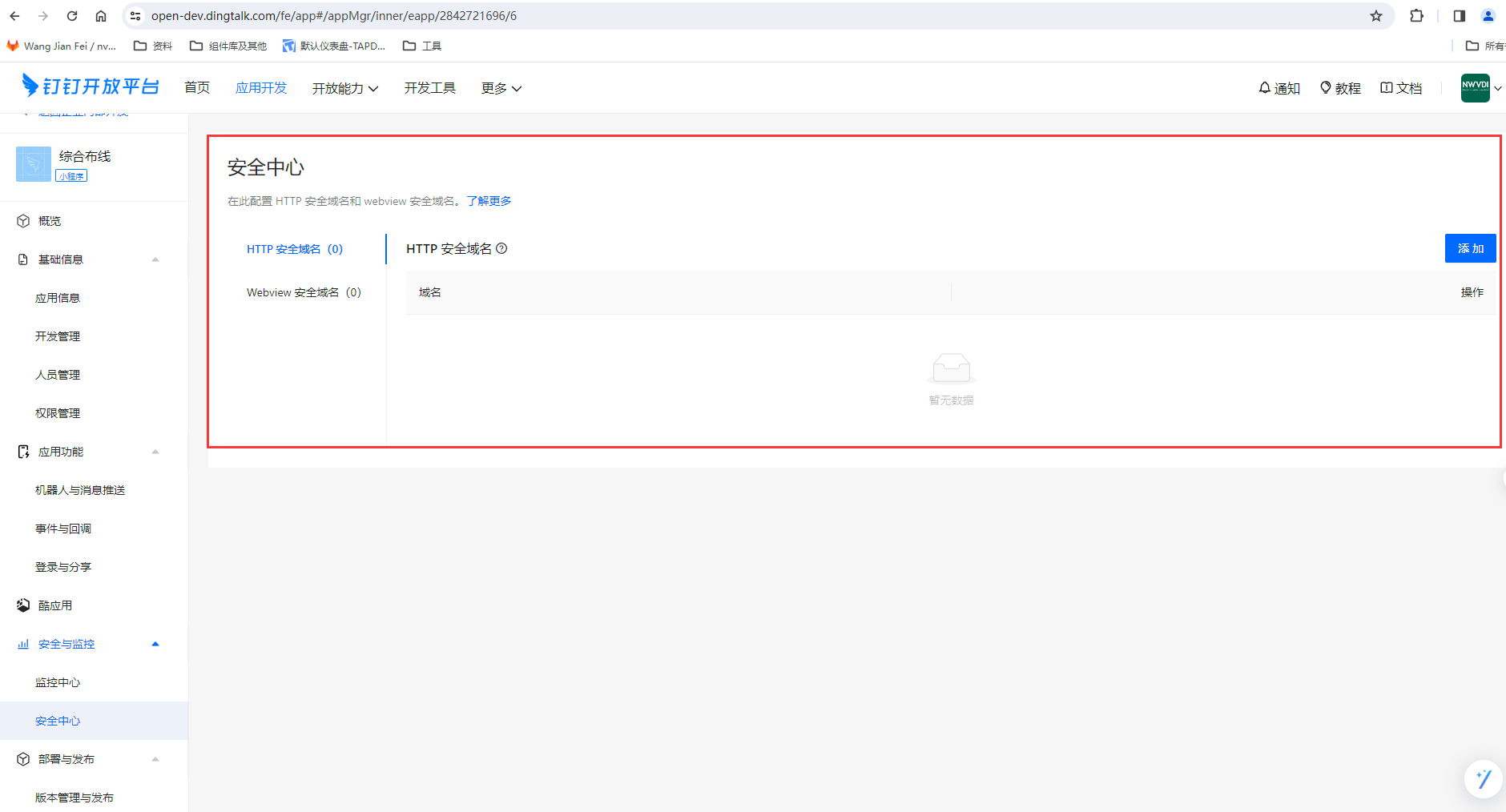The width and height of the screenshot is (1506, 812).
Task: Open 开发管理 in the sidebar
Action: click(58, 336)
